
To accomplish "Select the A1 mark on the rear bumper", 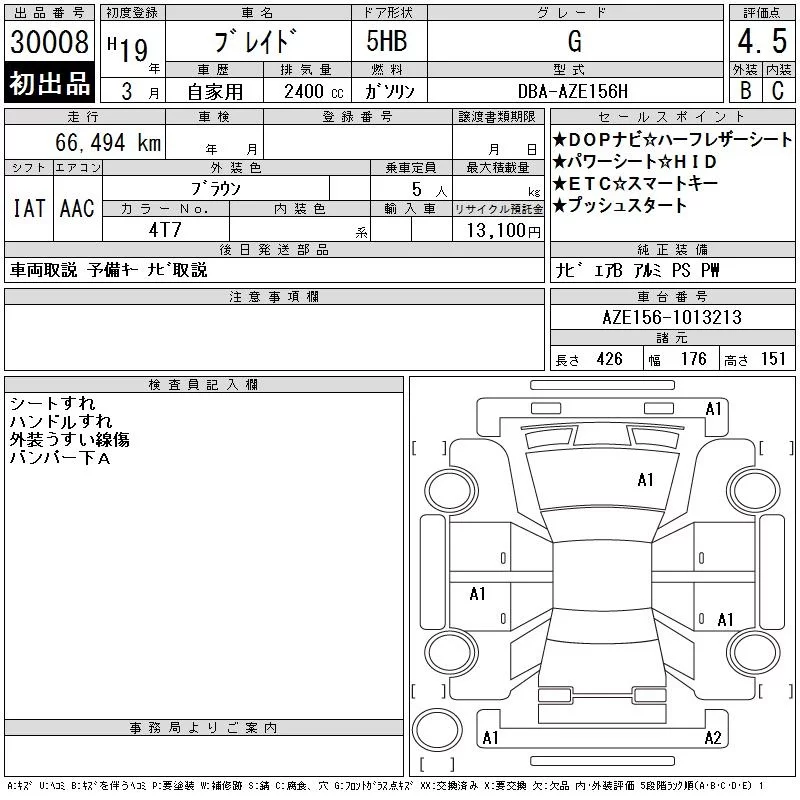I will pyautogui.click(x=490, y=738).
